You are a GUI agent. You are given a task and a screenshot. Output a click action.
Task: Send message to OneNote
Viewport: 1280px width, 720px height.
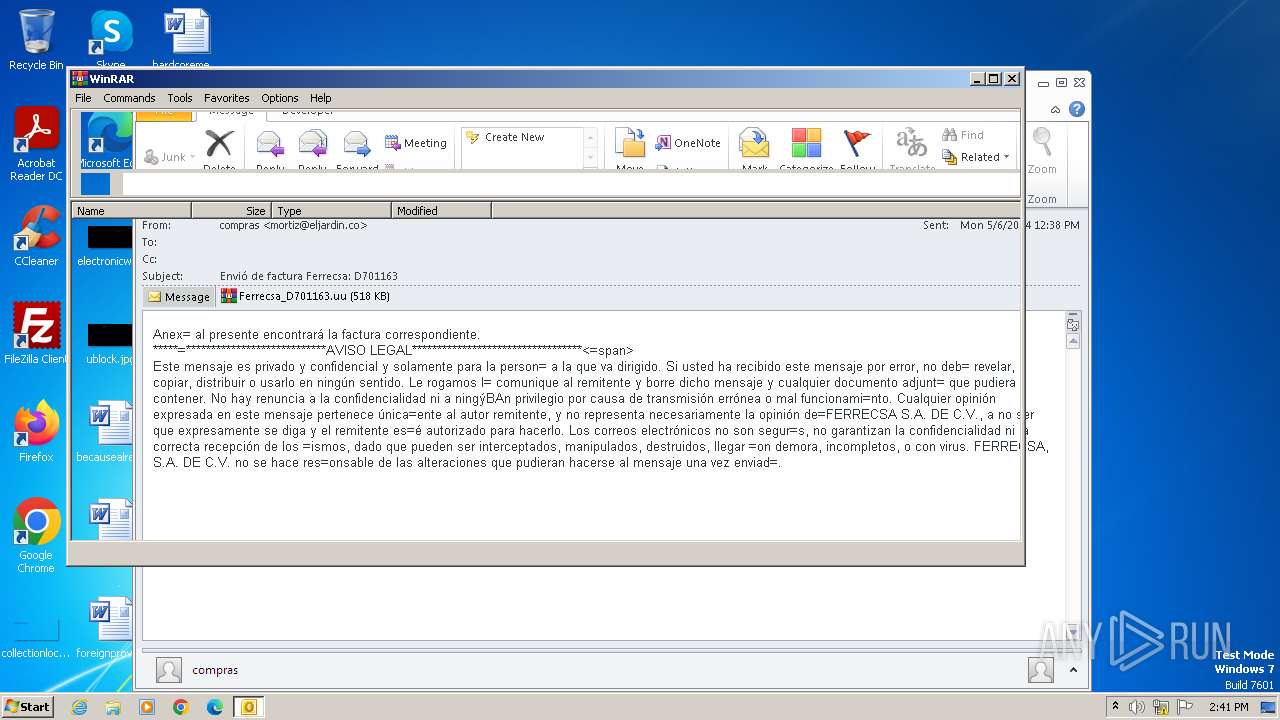[688, 143]
